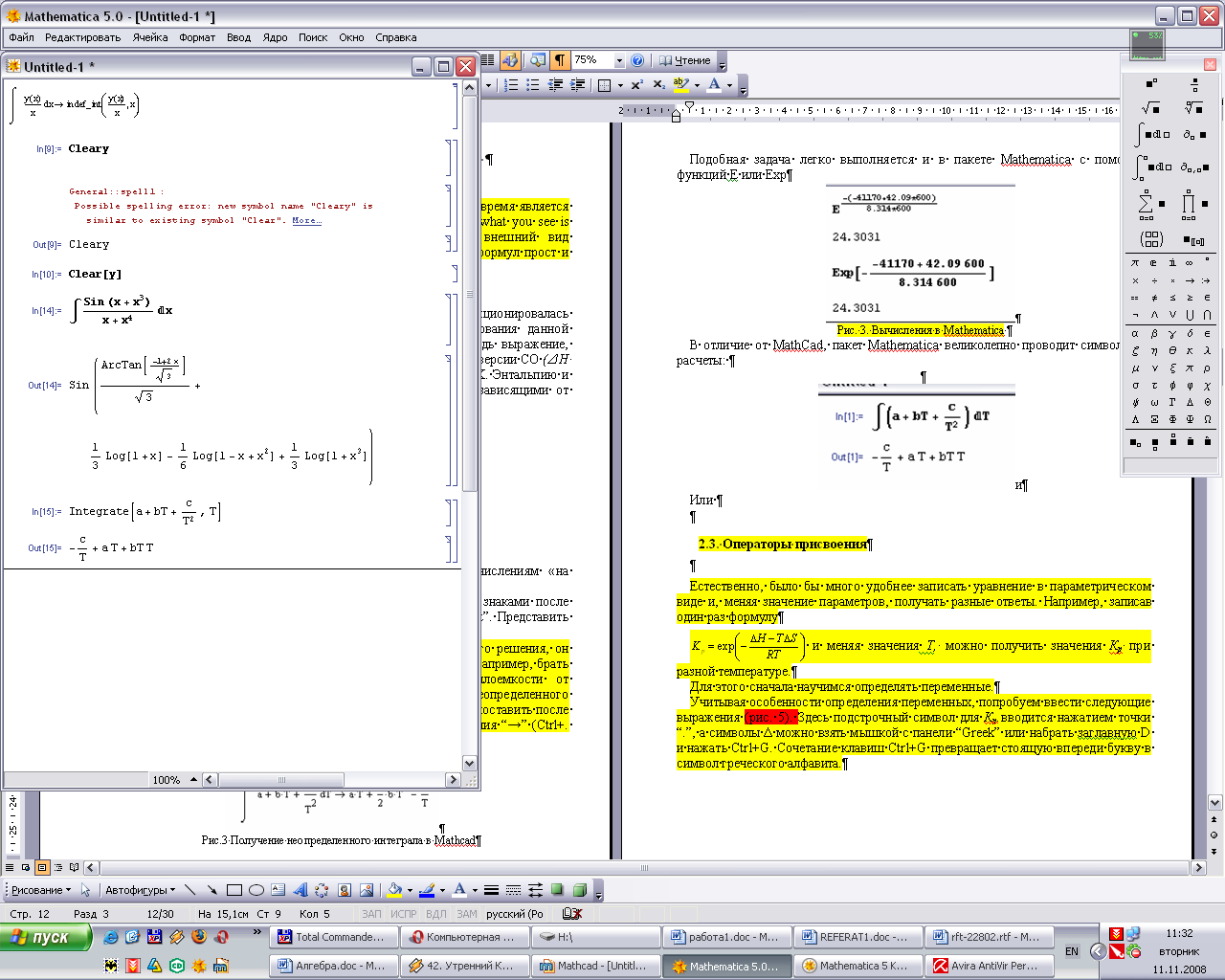Insert nth root template from palette

pos(1193,107)
